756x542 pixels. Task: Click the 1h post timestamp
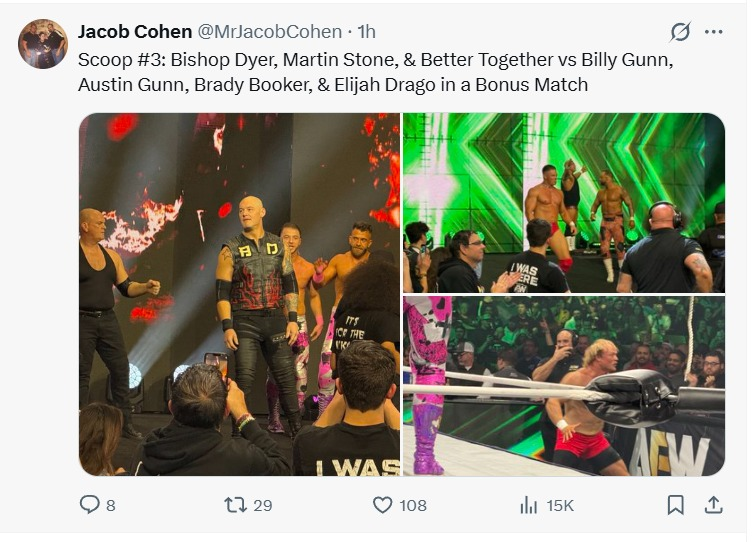(366, 32)
